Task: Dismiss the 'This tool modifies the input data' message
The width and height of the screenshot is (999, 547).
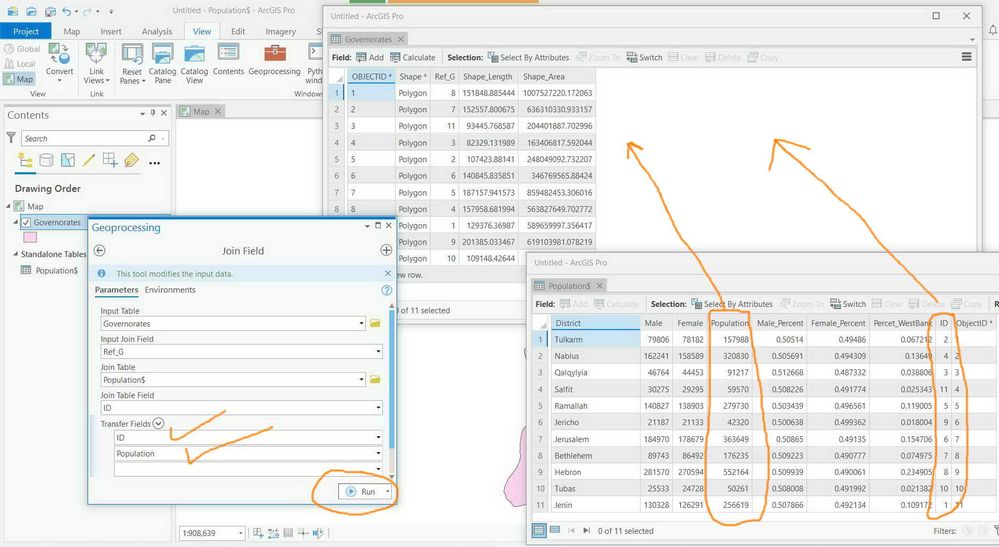Action: (387, 273)
